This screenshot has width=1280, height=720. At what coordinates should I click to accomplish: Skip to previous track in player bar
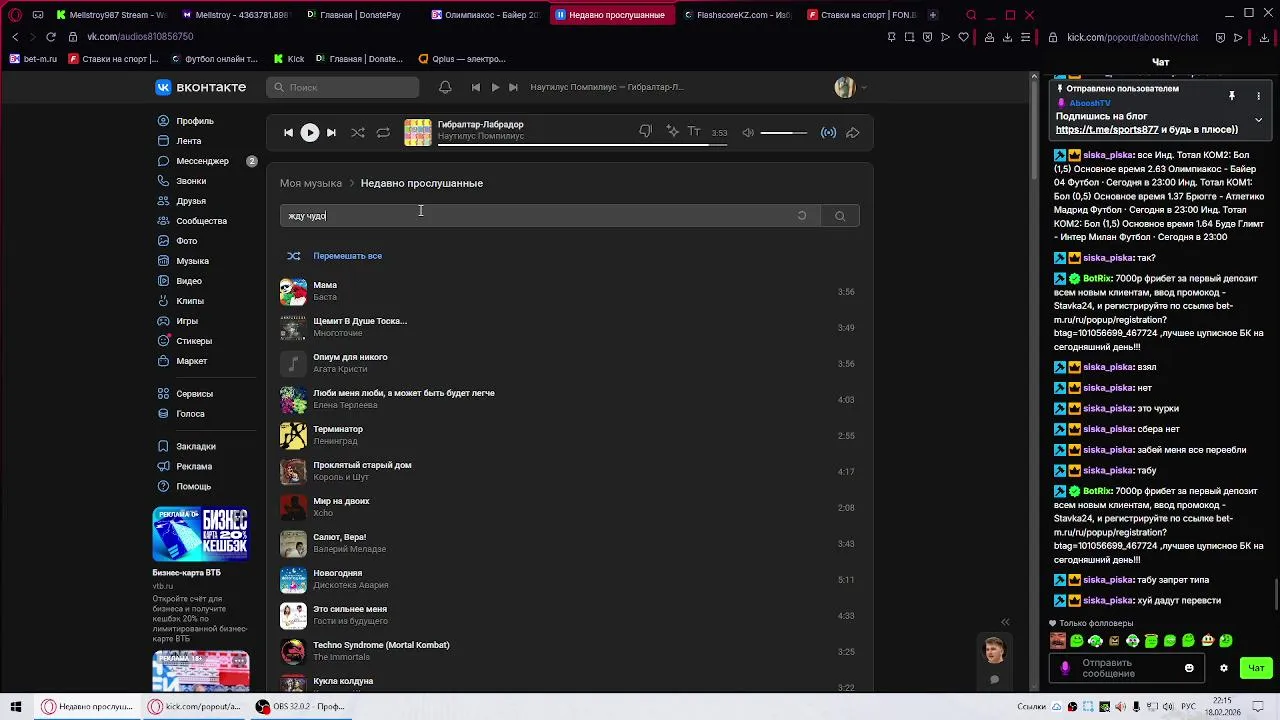click(x=288, y=132)
